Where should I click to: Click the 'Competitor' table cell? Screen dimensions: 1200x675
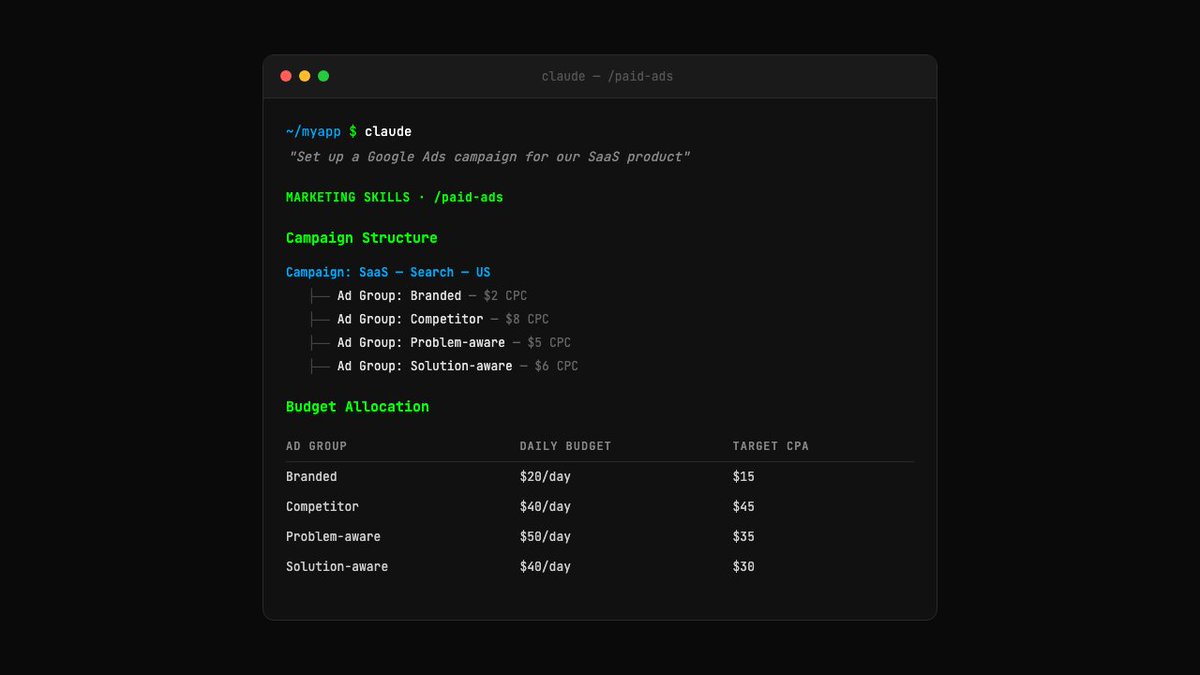pos(322,507)
